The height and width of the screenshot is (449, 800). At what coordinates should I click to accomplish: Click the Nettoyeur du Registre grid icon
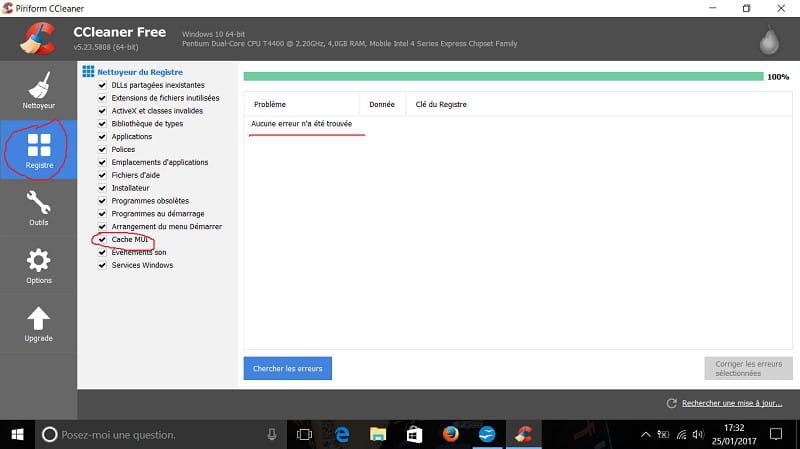[88, 71]
